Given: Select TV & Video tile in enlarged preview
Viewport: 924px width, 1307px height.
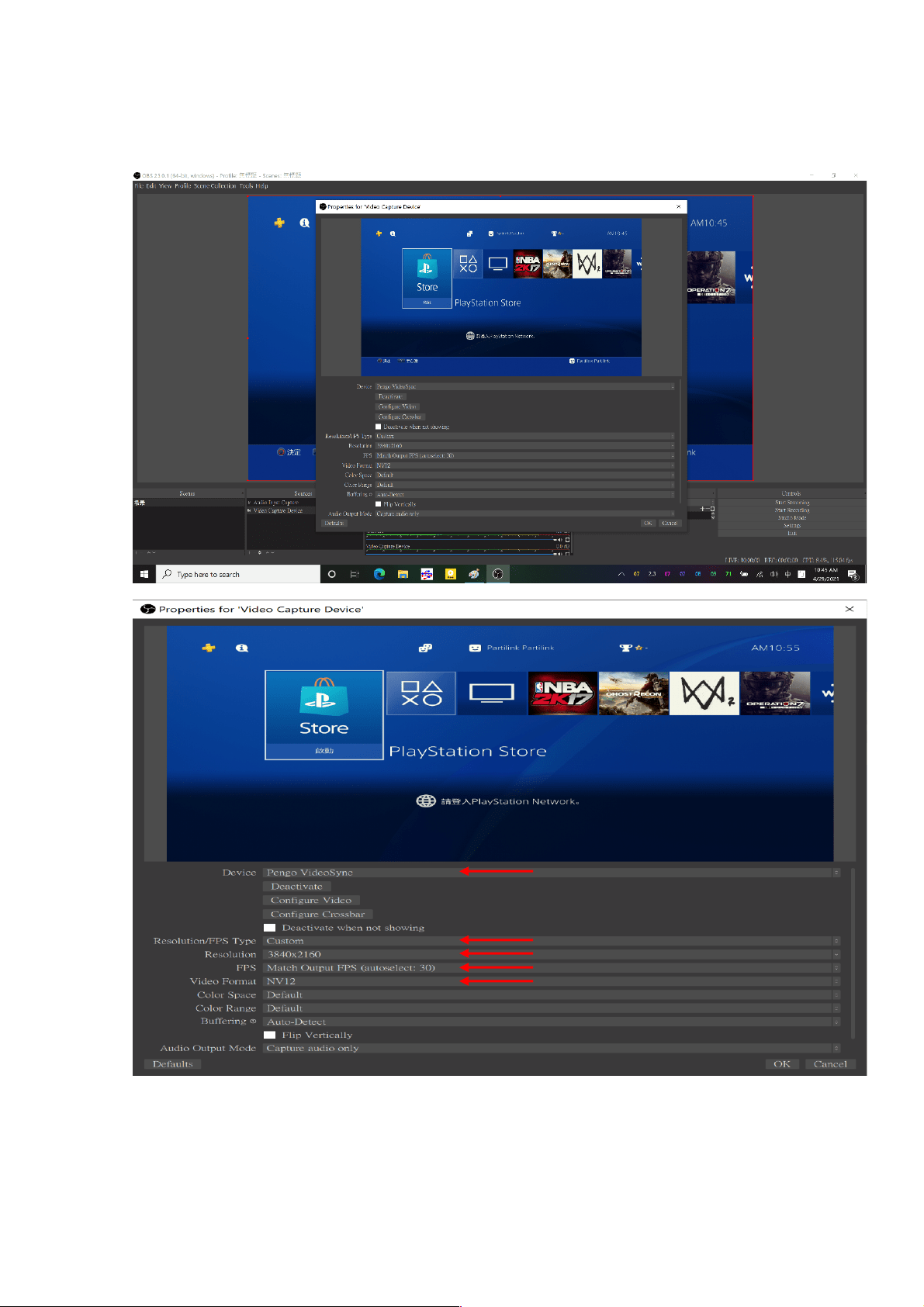Looking at the screenshot, I should pyautogui.click(x=492, y=693).
